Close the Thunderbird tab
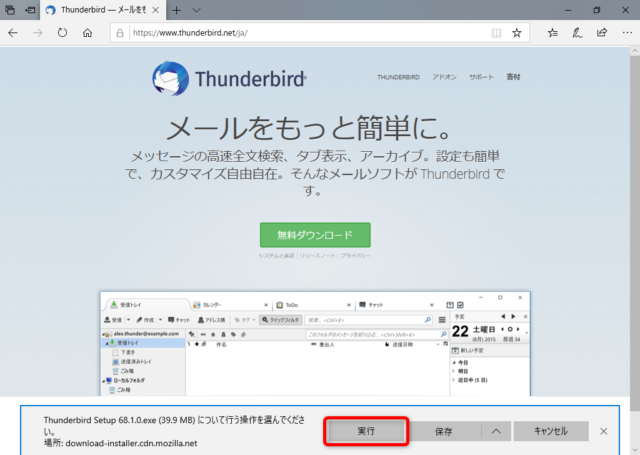Viewport: 640px width, 455px height. 156,10
